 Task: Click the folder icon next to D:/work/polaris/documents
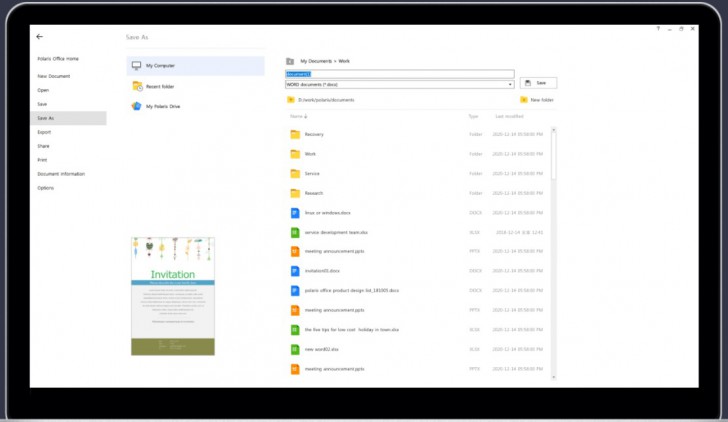291,100
